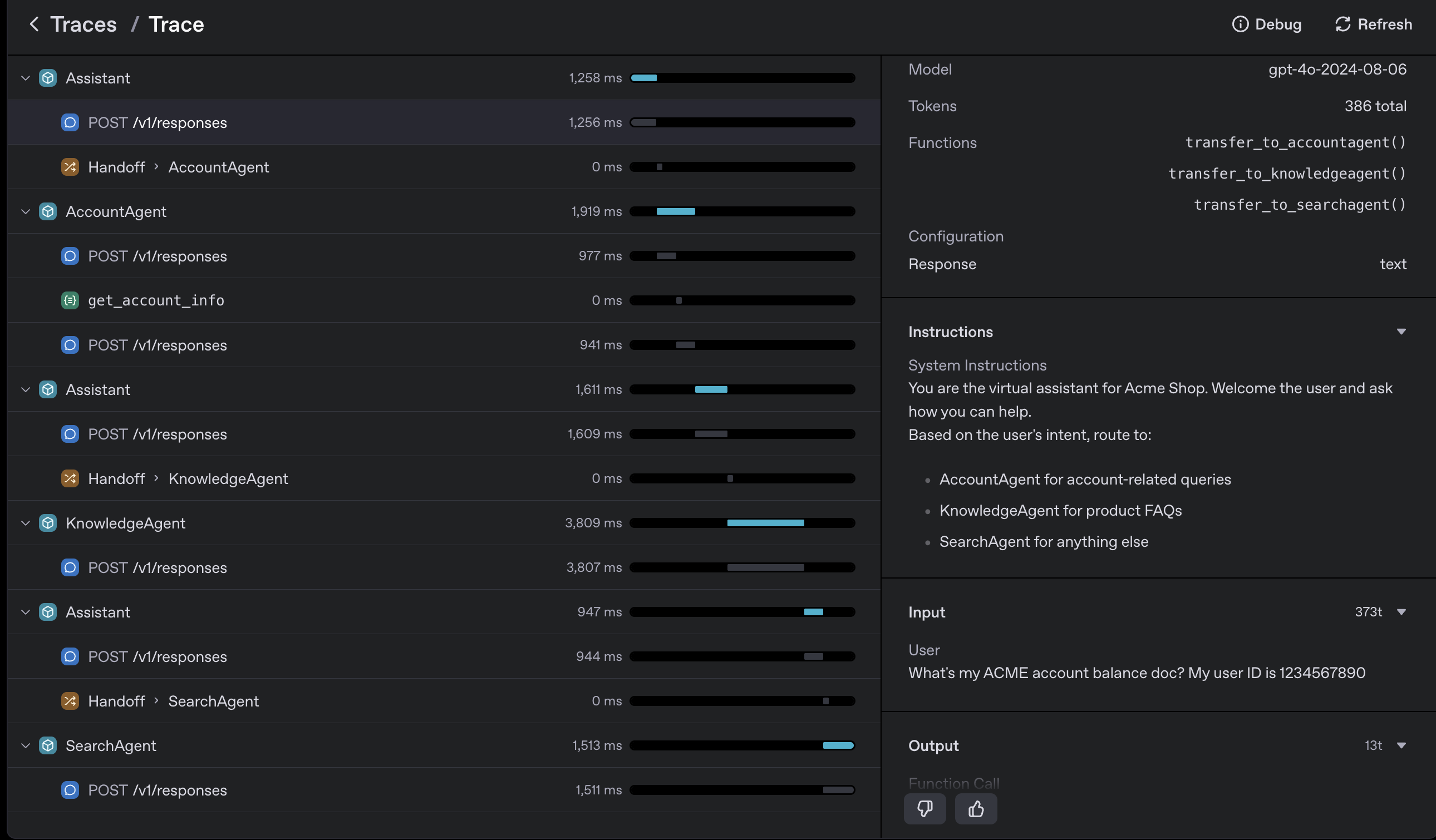The image size is (1436, 840).
Task: Give thumbs up feedback on the output
Action: 976,809
